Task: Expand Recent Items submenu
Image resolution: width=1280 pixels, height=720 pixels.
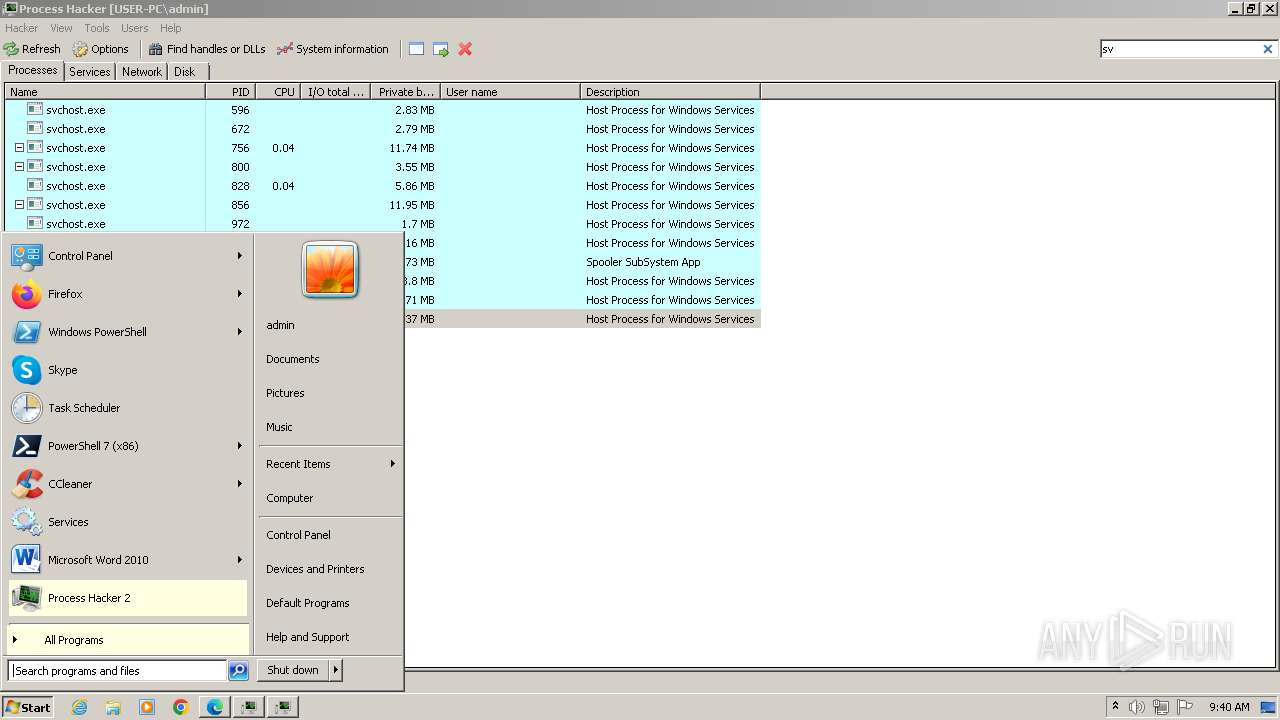Action: click(330, 464)
